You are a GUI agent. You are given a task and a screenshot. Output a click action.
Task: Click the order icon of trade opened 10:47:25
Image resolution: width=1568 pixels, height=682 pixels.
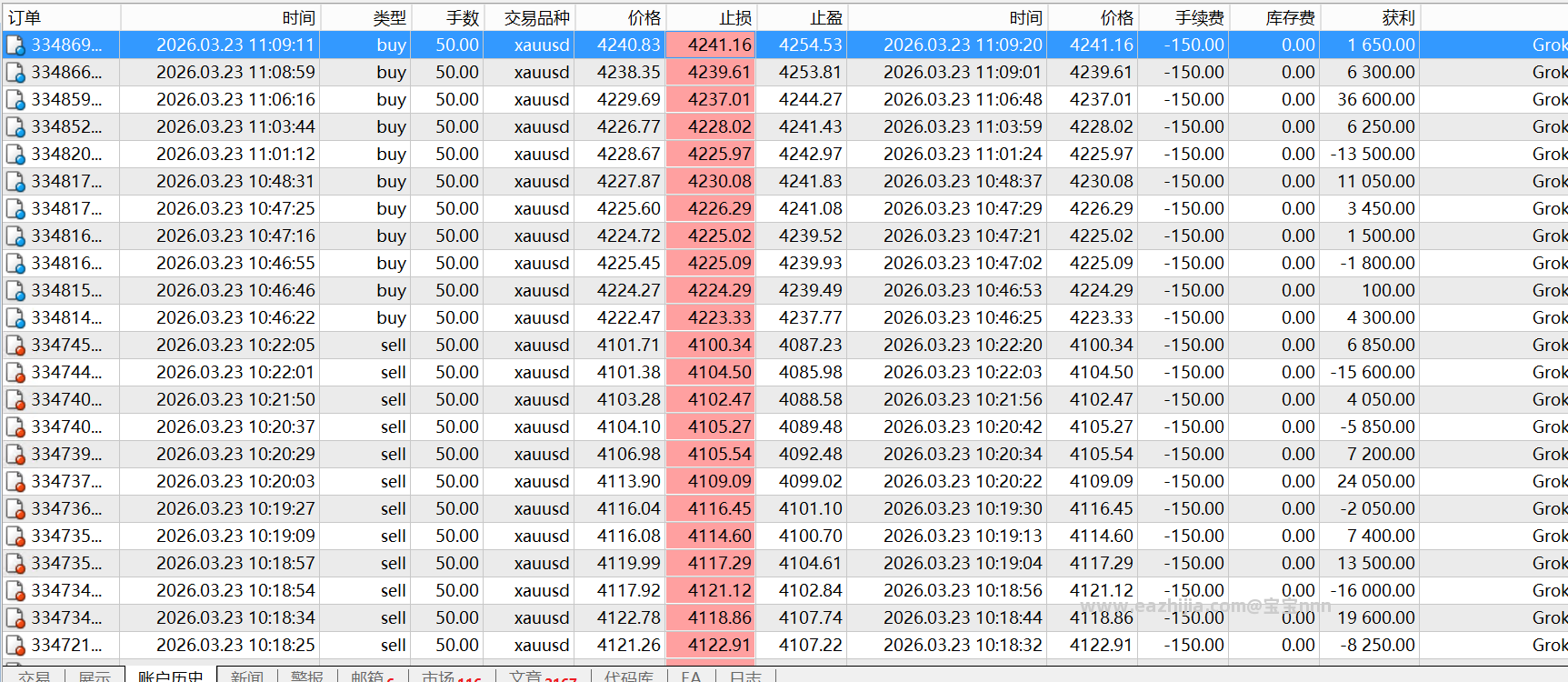pos(15,209)
